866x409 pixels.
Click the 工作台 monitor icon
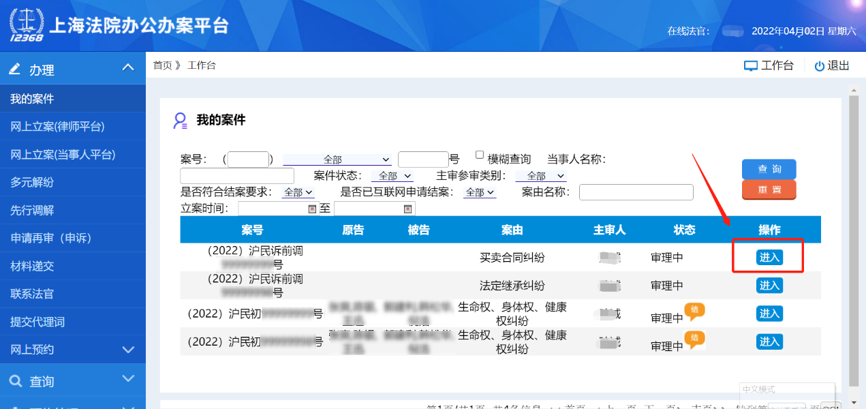[751, 66]
